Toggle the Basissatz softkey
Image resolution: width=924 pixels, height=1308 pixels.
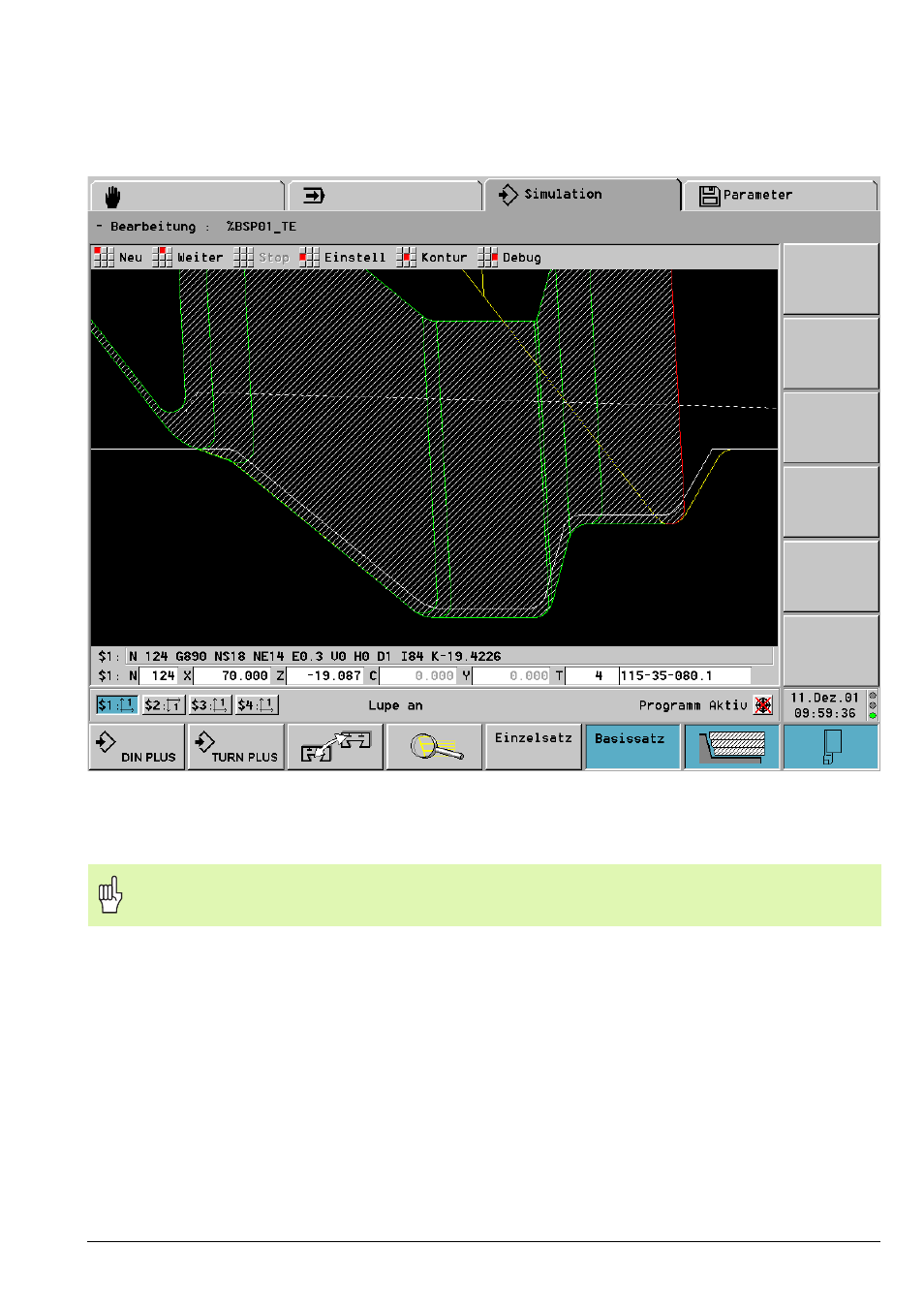coord(632,747)
